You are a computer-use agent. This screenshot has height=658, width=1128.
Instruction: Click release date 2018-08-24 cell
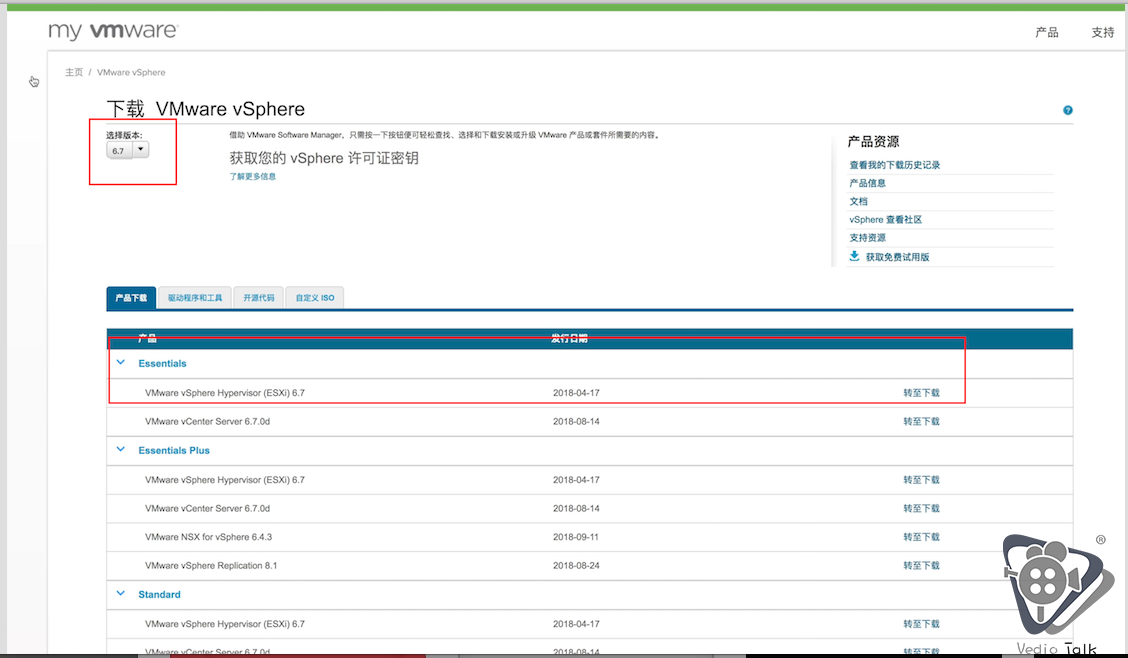(x=576, y=566)
